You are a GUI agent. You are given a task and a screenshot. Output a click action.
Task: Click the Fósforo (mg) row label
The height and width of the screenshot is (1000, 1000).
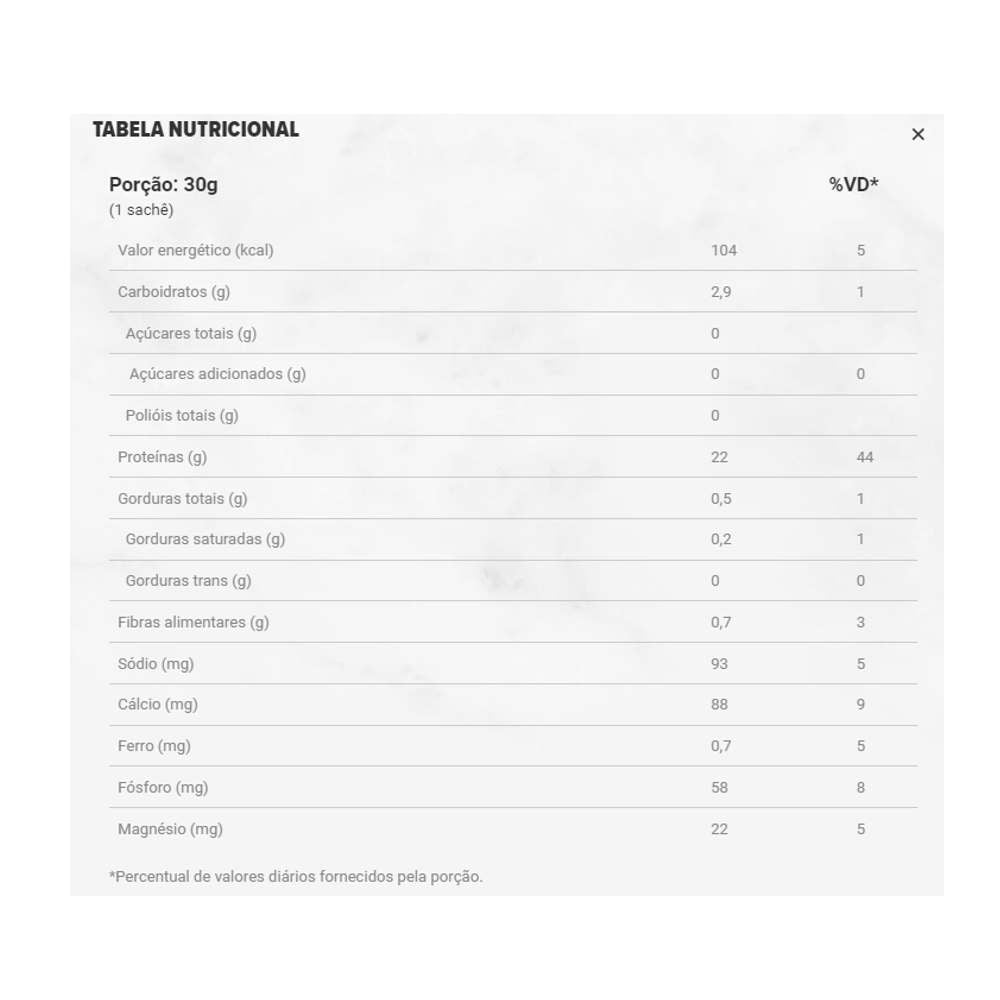pyautogui.click(x=163, y=787)
